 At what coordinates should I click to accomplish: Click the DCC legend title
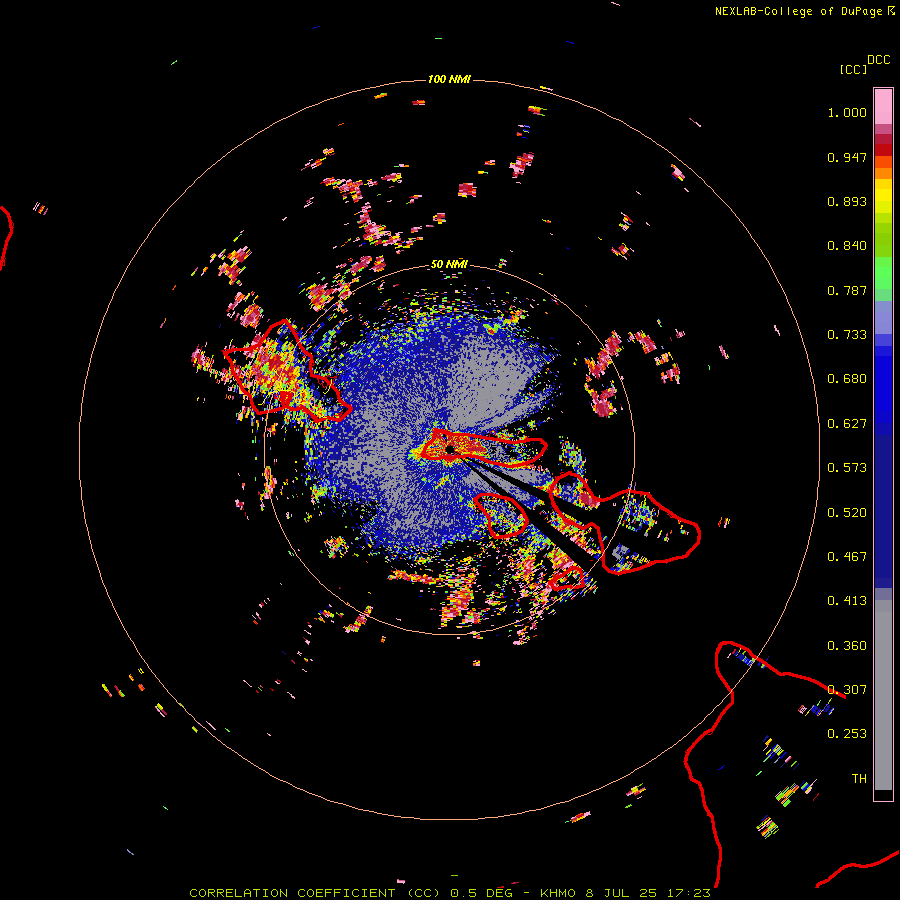click(x=879, y=60)
